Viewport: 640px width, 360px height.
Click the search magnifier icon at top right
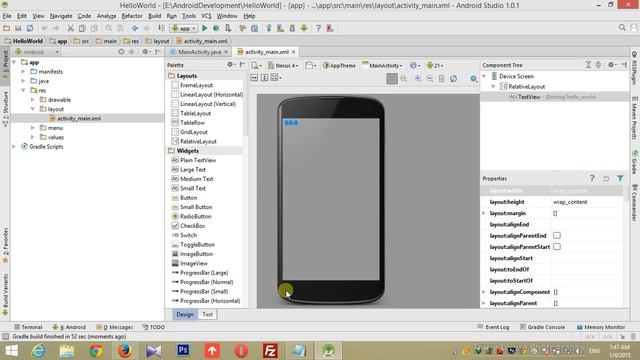pos(622,27)
